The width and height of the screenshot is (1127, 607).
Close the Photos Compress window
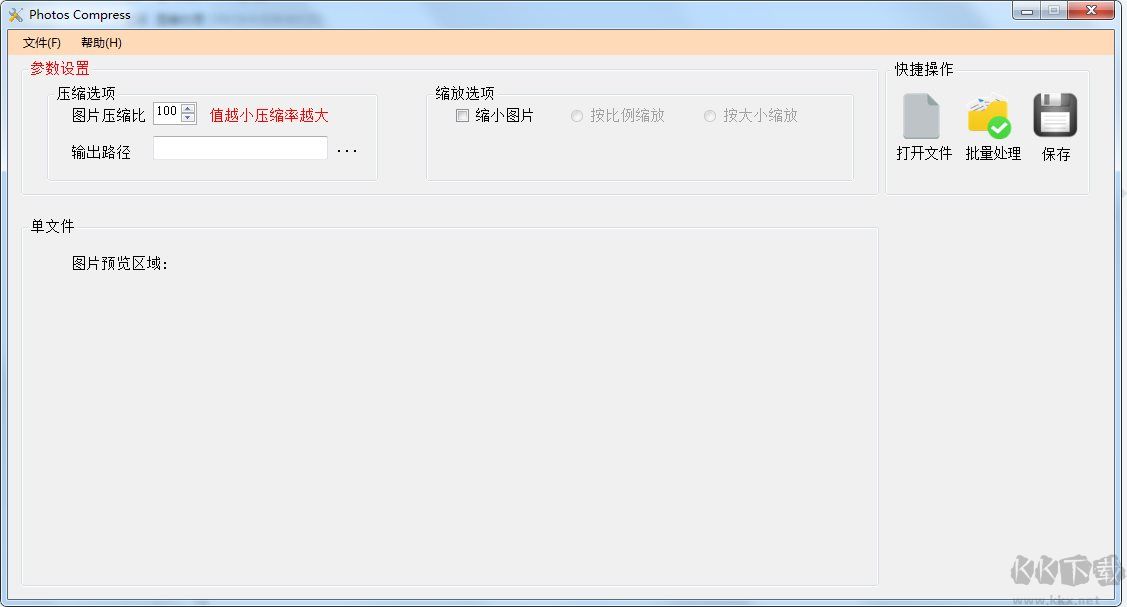[1091, 11]
